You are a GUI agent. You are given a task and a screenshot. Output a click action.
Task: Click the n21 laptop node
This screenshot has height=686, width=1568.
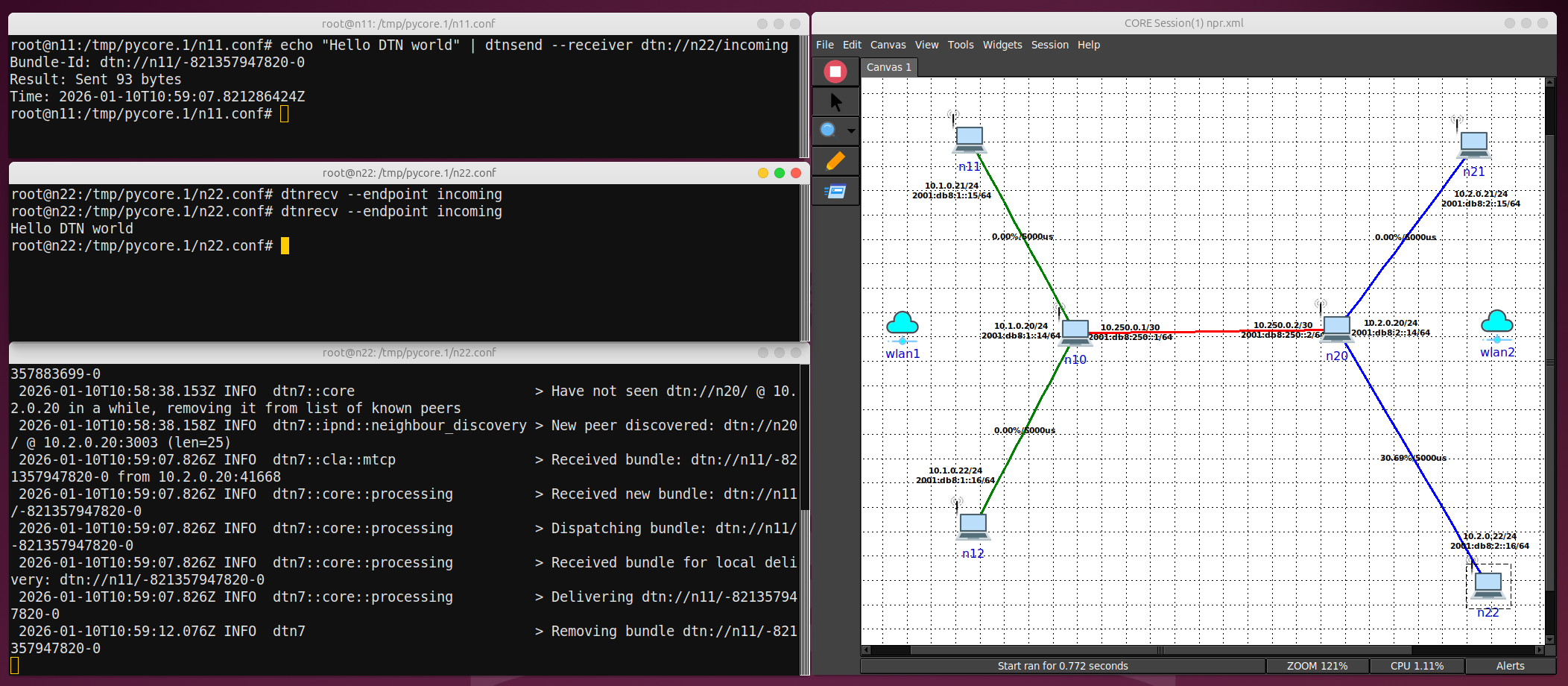(x=1473, y=144)
